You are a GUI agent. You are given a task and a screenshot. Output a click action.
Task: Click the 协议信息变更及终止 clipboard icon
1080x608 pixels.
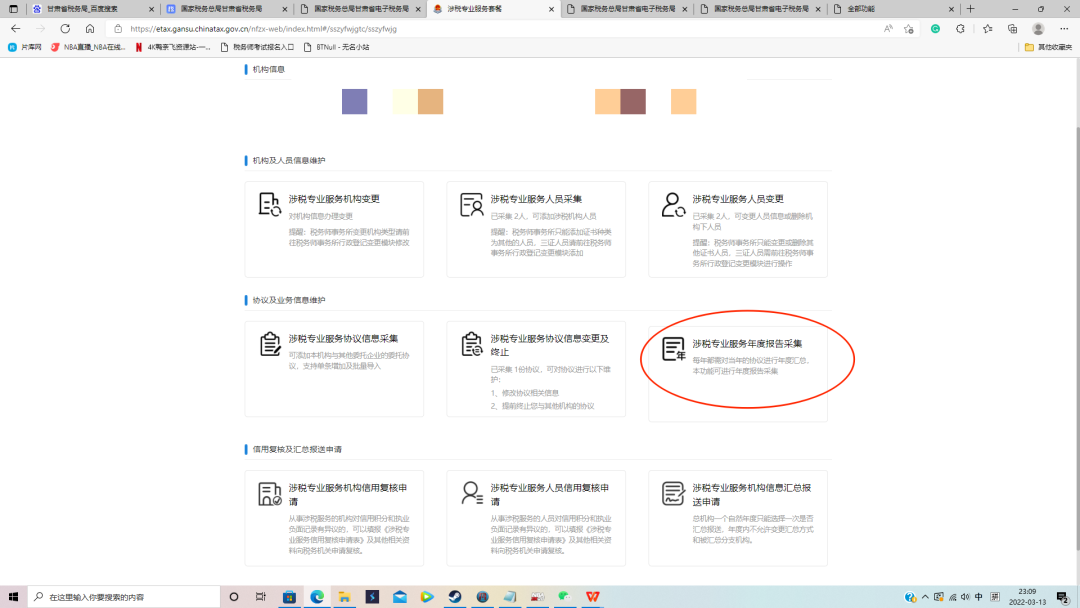pyautogui.click(x=472, y=344)
